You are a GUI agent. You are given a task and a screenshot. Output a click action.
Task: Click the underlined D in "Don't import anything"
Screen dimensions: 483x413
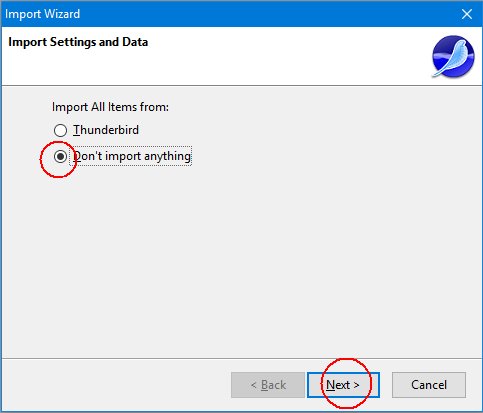pos(77,156)
